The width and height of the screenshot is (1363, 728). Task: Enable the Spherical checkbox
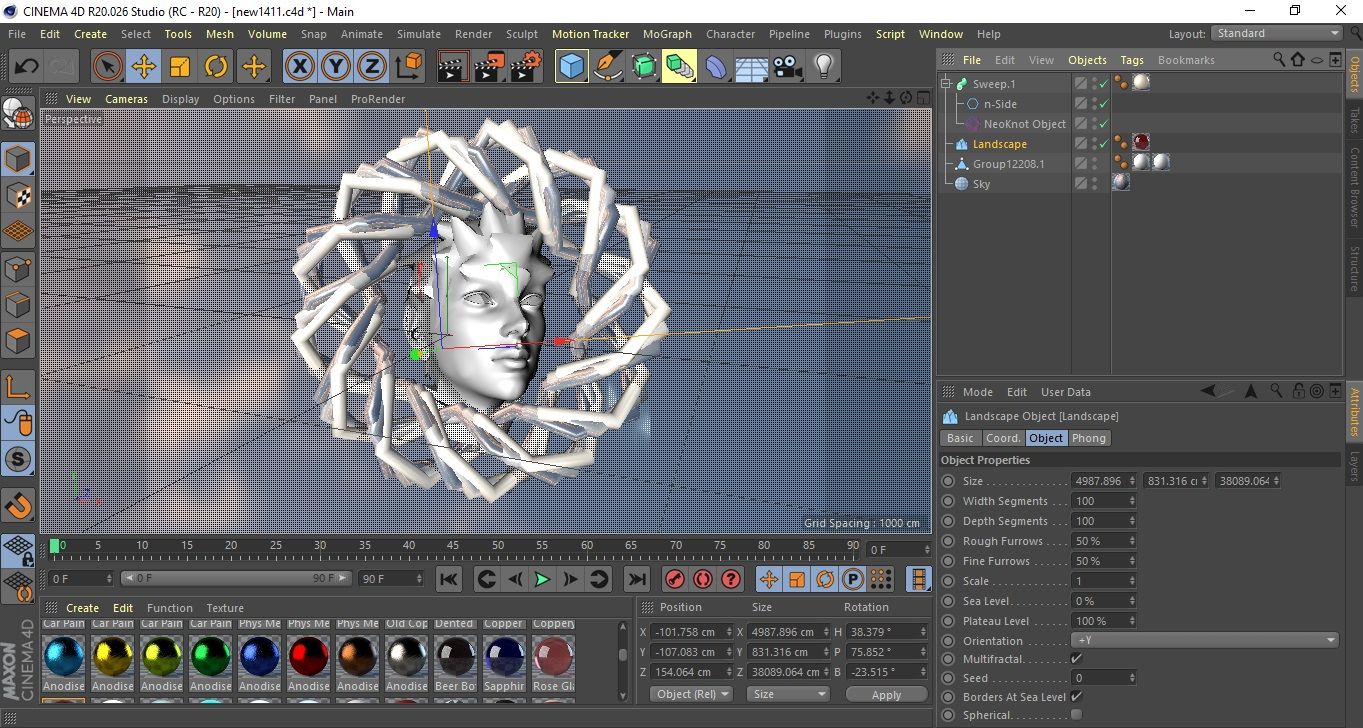[x=1076, y=715]
